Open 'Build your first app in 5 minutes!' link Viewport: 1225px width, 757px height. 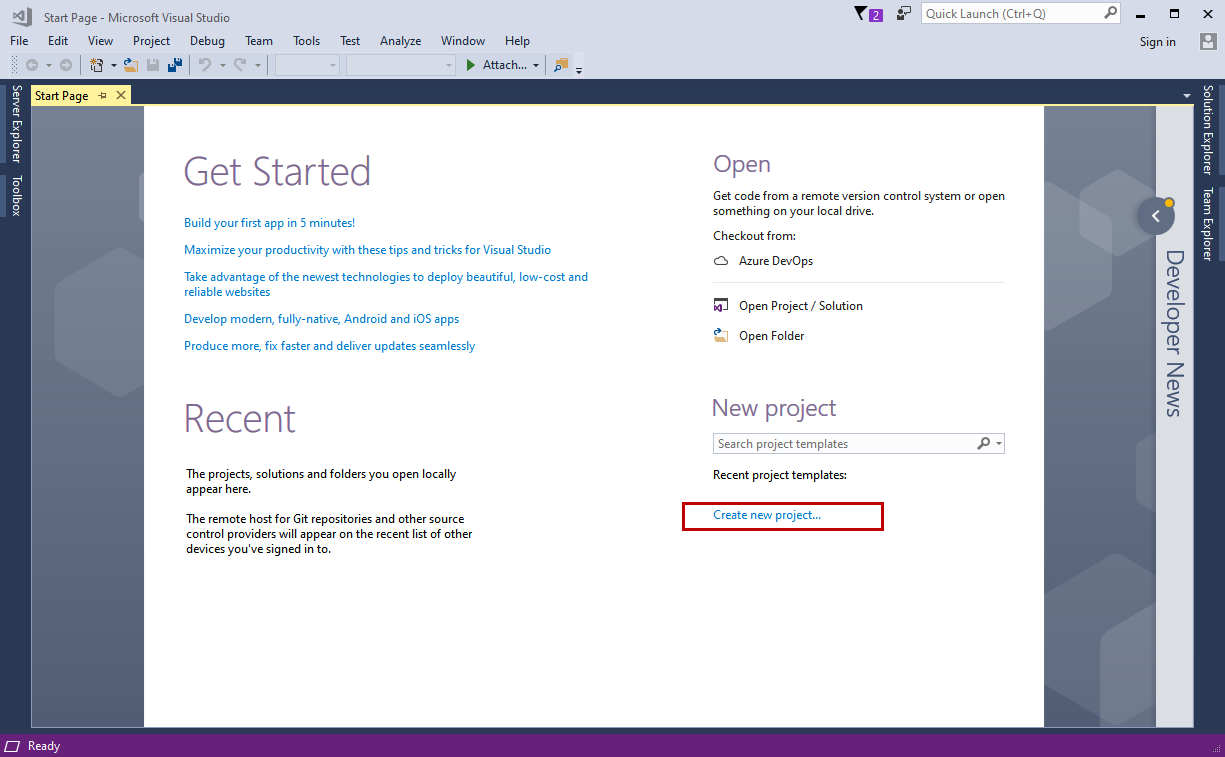[x=269, y=223]
